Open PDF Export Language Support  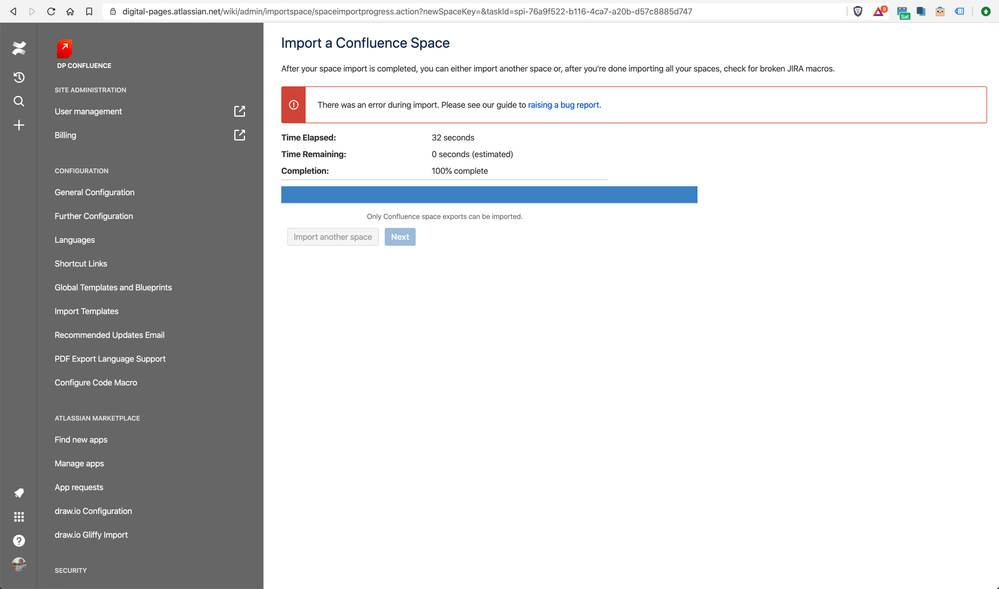click(110, 359)
